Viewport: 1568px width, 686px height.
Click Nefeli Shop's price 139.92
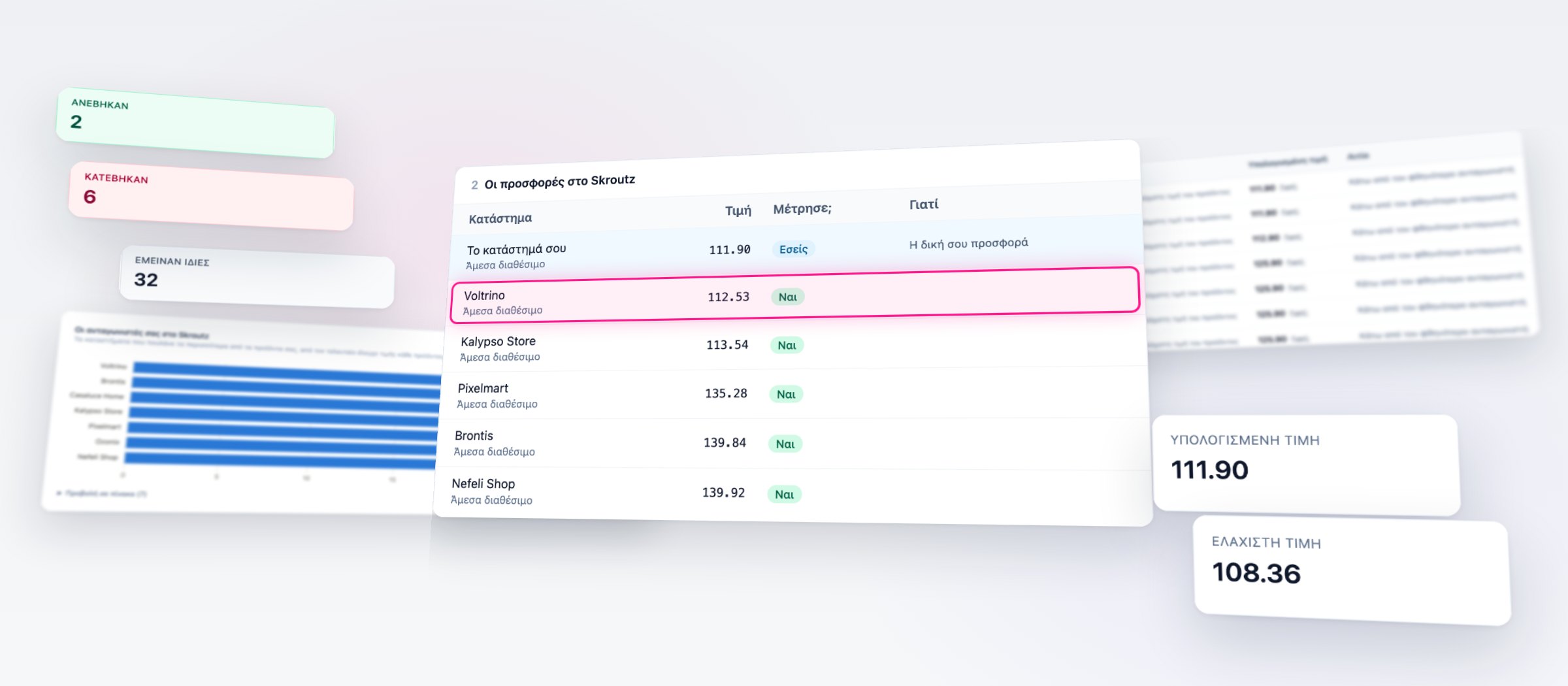point(723,492)
